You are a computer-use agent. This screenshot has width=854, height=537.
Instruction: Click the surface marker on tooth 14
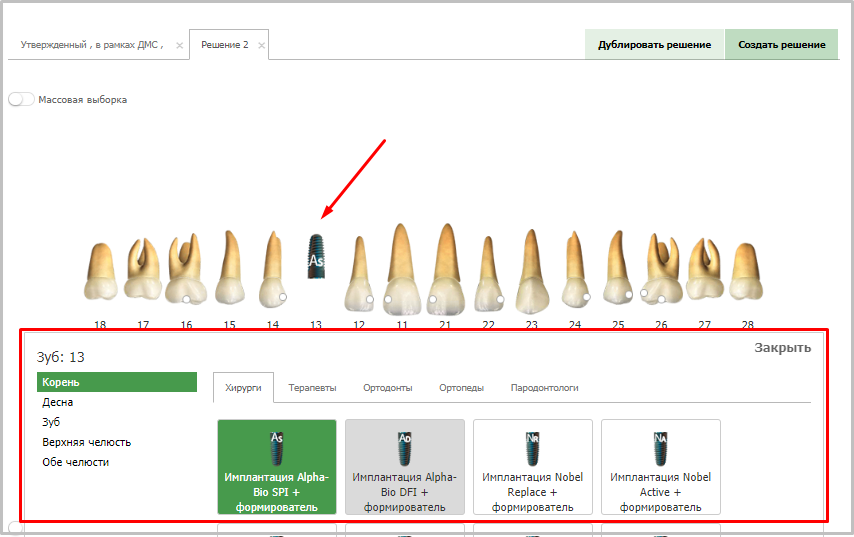point(283,297)
